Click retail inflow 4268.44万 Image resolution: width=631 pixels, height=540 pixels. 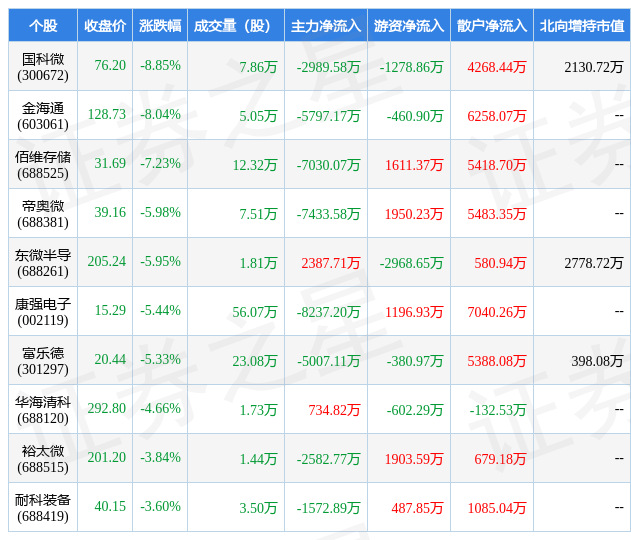497,67
